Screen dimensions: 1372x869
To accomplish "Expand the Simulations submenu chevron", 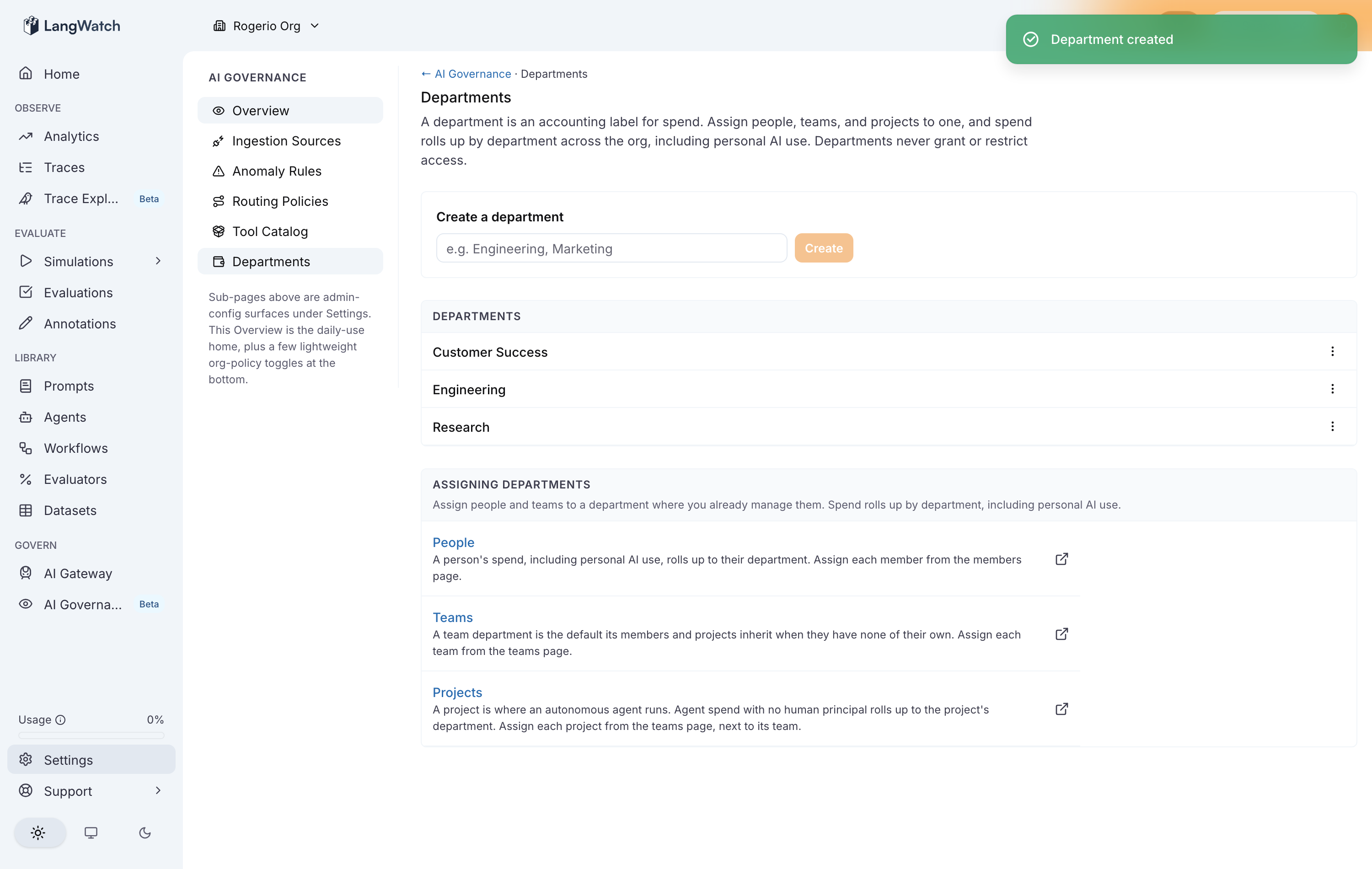I will coord(158,261).
